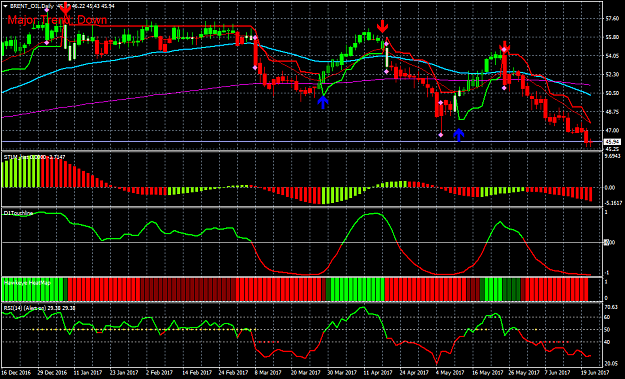Click the D1Touchline indicator label
The width and height of the screenshot is (625, 379).
tap(18, 214)
